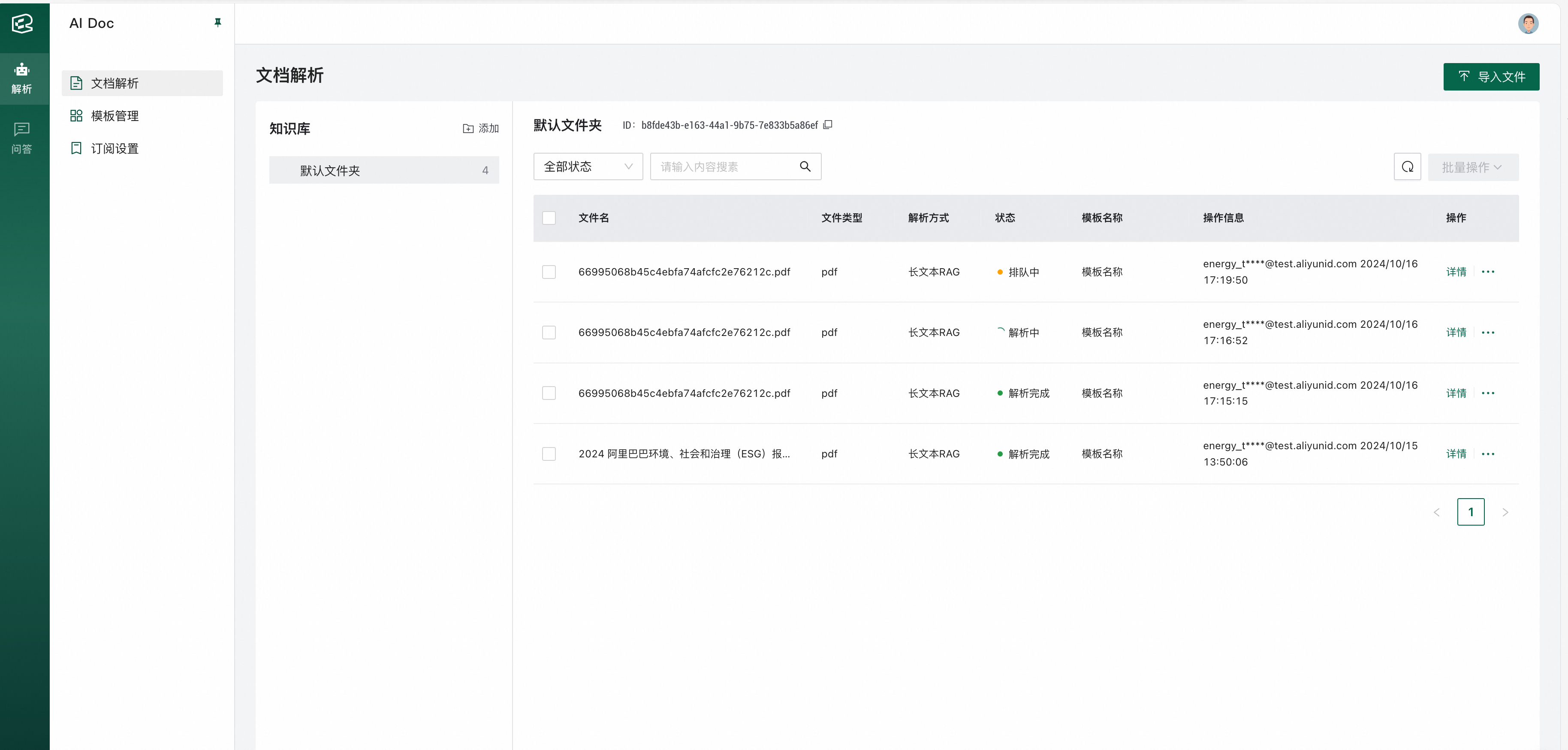Open 详情 for the 17:15:15 file
The height and width of the screenshot is (750, 1568).
(x=1456, y=393)
